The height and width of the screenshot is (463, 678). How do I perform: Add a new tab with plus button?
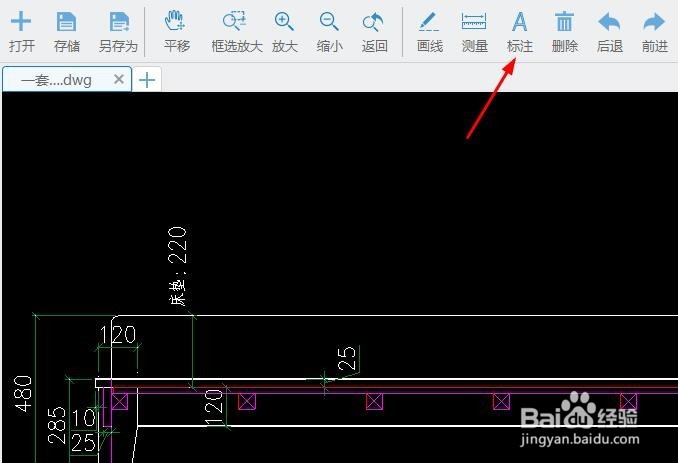(147, 80)
